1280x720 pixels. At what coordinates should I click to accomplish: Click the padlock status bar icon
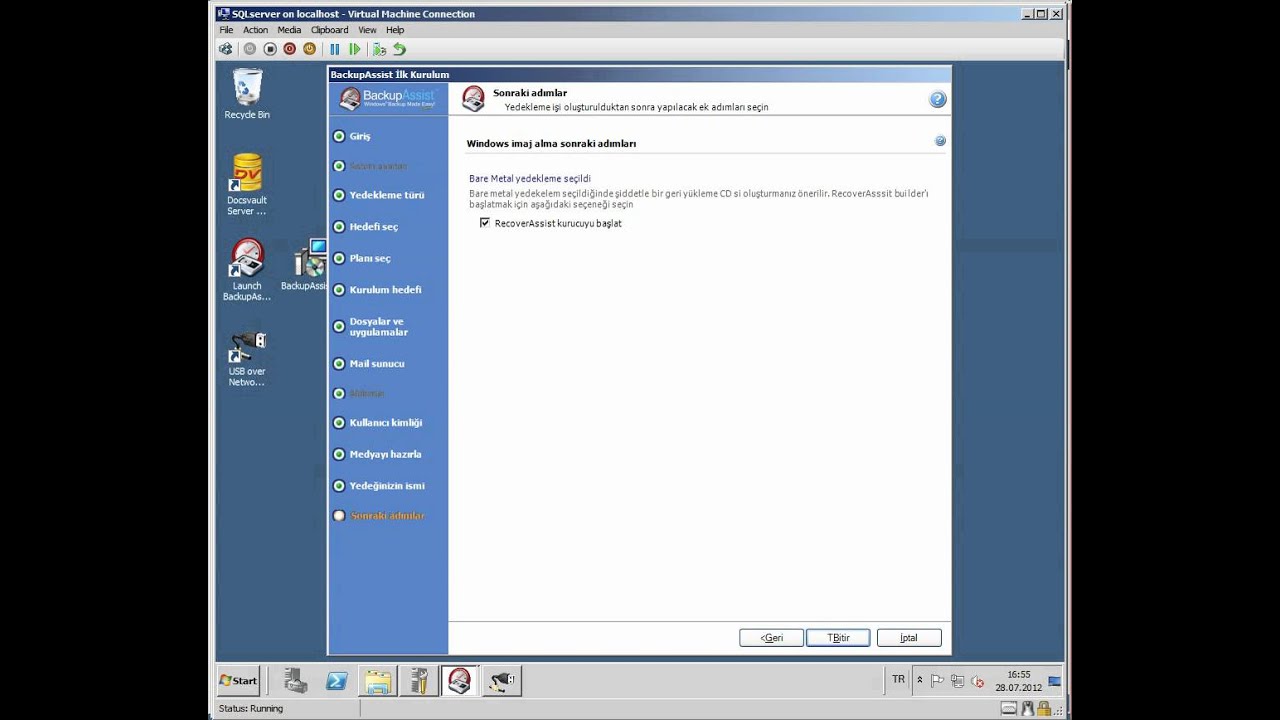coord(1044,708)
